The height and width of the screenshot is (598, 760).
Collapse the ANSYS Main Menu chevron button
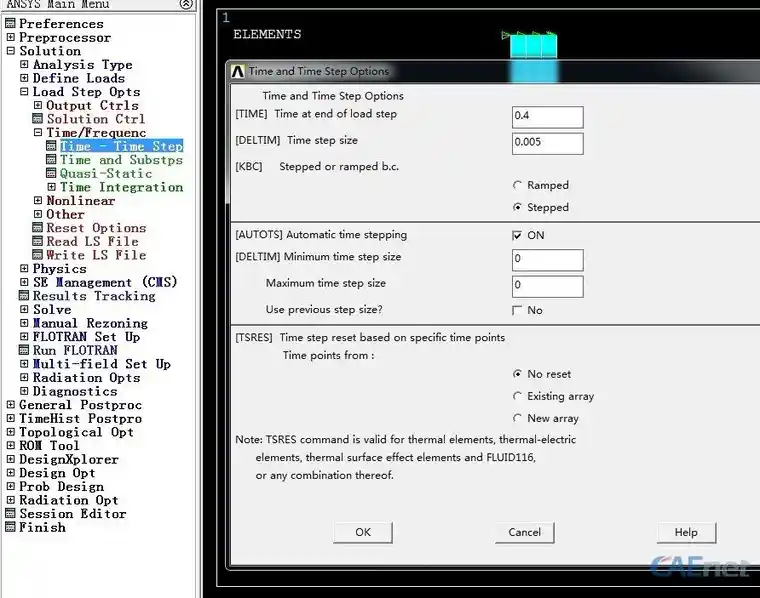[x=186, y=4]
